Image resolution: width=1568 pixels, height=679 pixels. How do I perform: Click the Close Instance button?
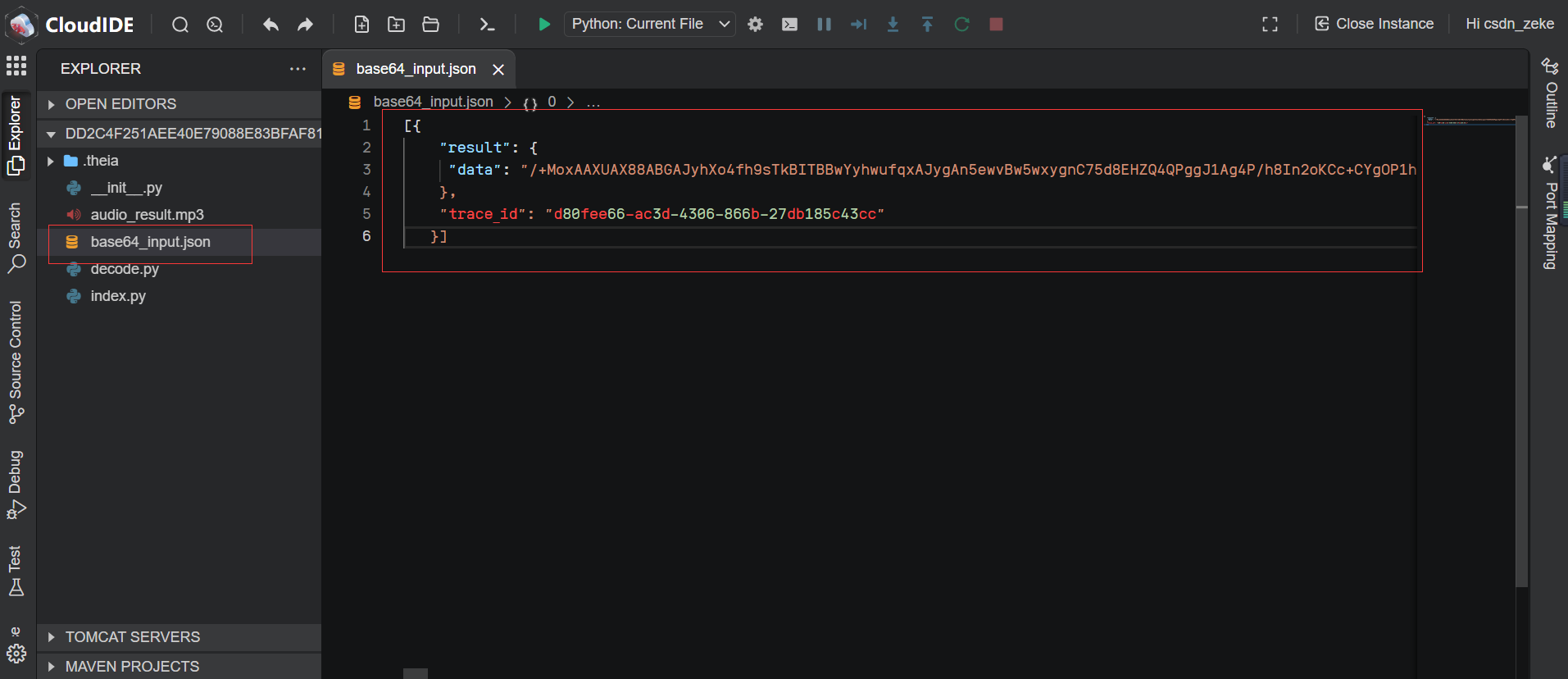coord(1375,25)
